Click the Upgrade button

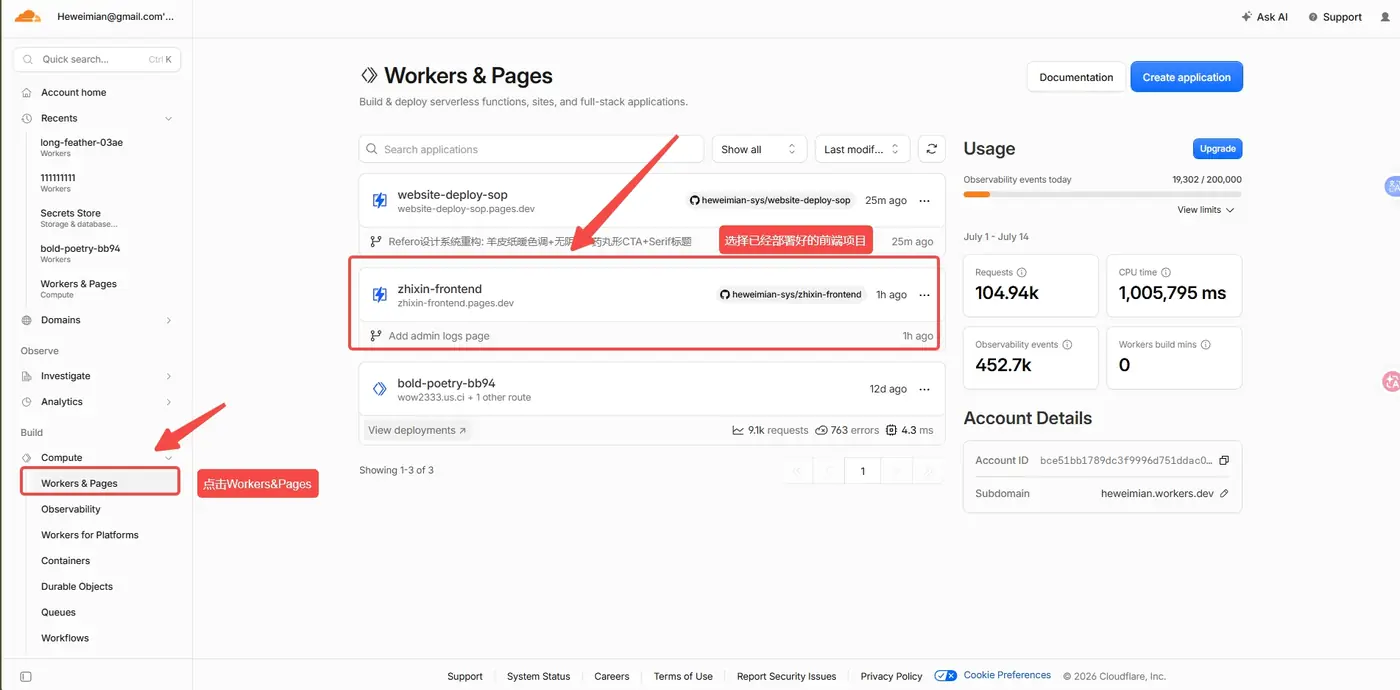[x=1217, y=149]
